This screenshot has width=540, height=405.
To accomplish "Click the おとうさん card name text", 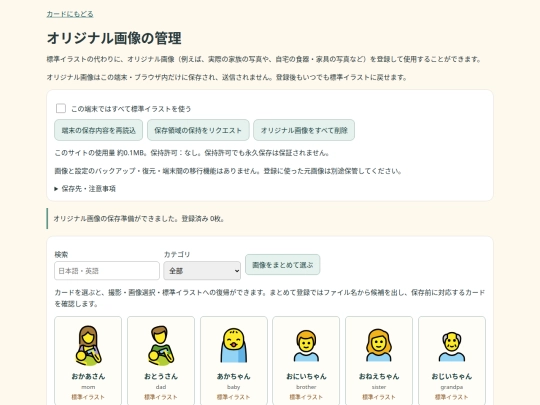I will click(x=161, y=376).
